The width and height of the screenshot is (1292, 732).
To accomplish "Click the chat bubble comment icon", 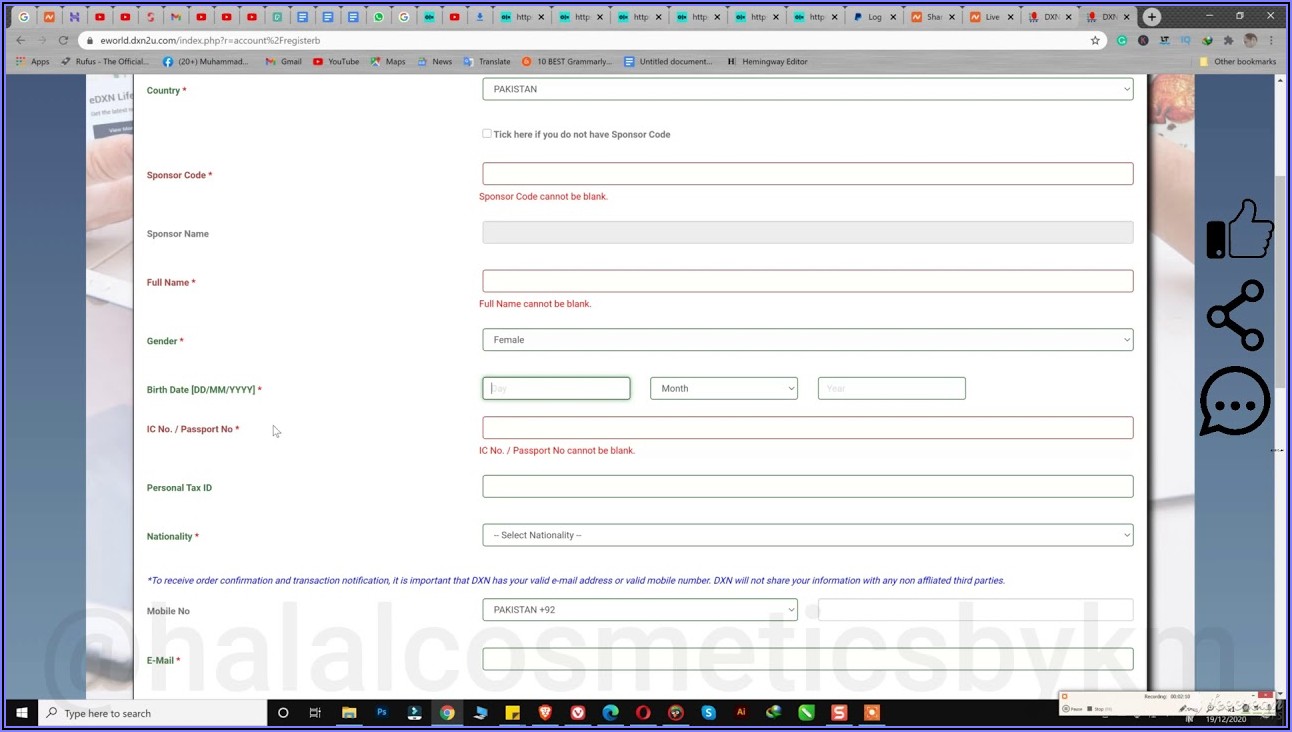I will coord(1235,401).
